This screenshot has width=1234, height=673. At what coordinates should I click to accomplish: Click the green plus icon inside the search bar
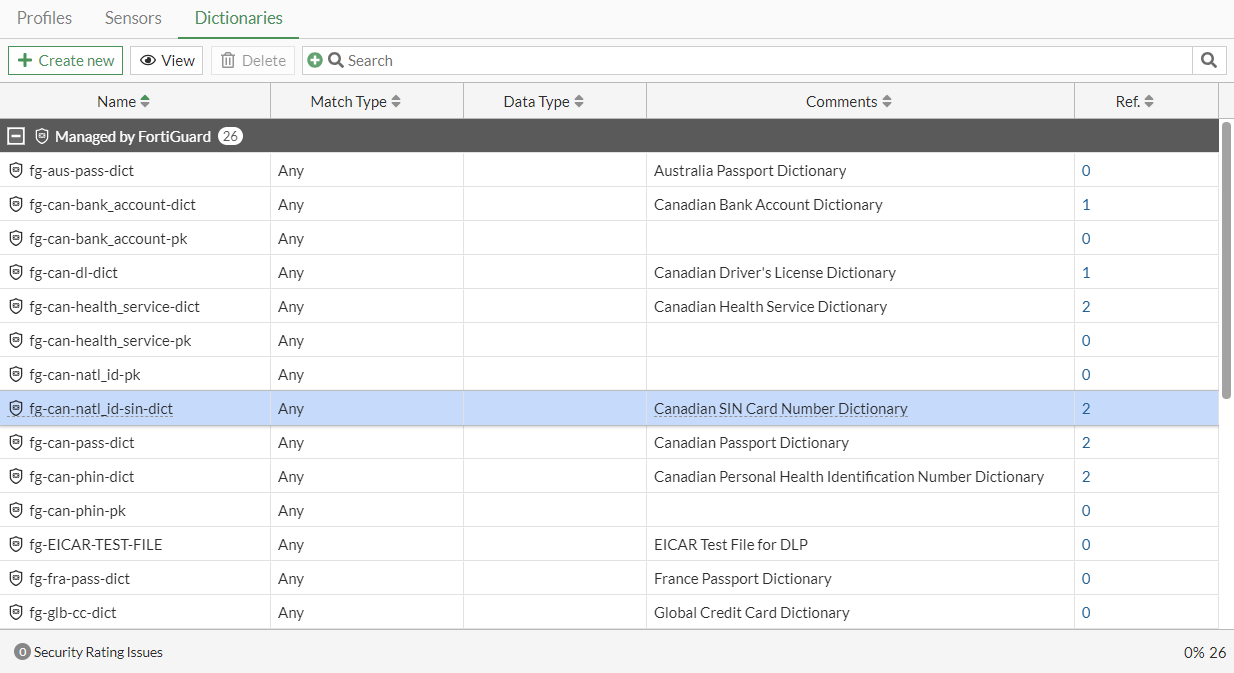coord(317,60)
